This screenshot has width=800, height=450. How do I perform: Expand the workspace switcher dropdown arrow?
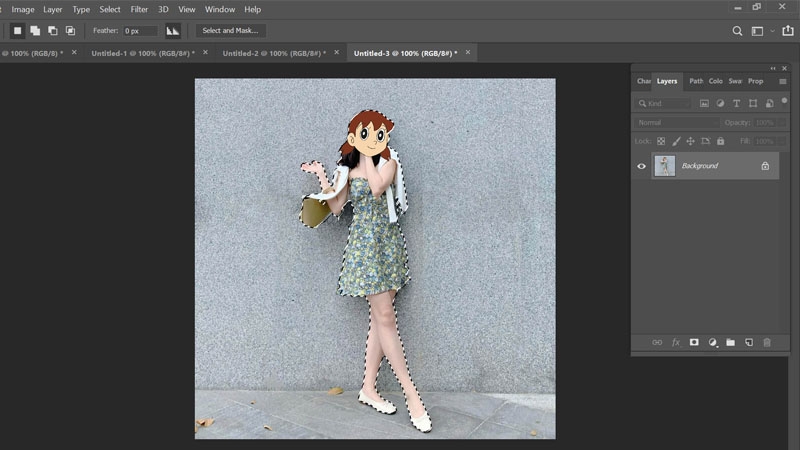coord(772,31)
